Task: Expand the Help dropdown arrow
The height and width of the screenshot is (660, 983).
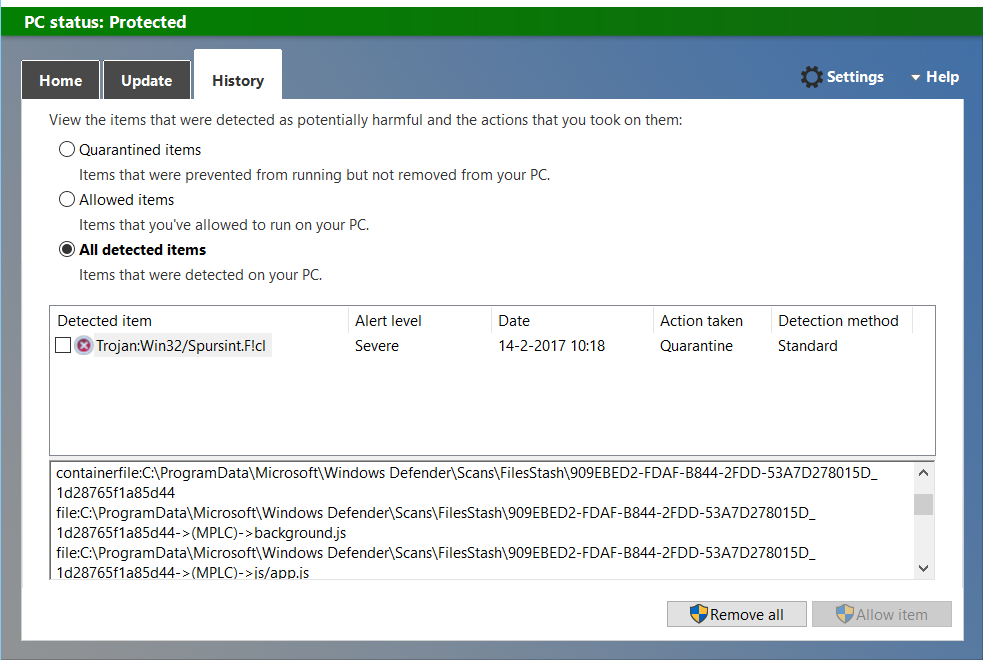Action: coord(915,78)
